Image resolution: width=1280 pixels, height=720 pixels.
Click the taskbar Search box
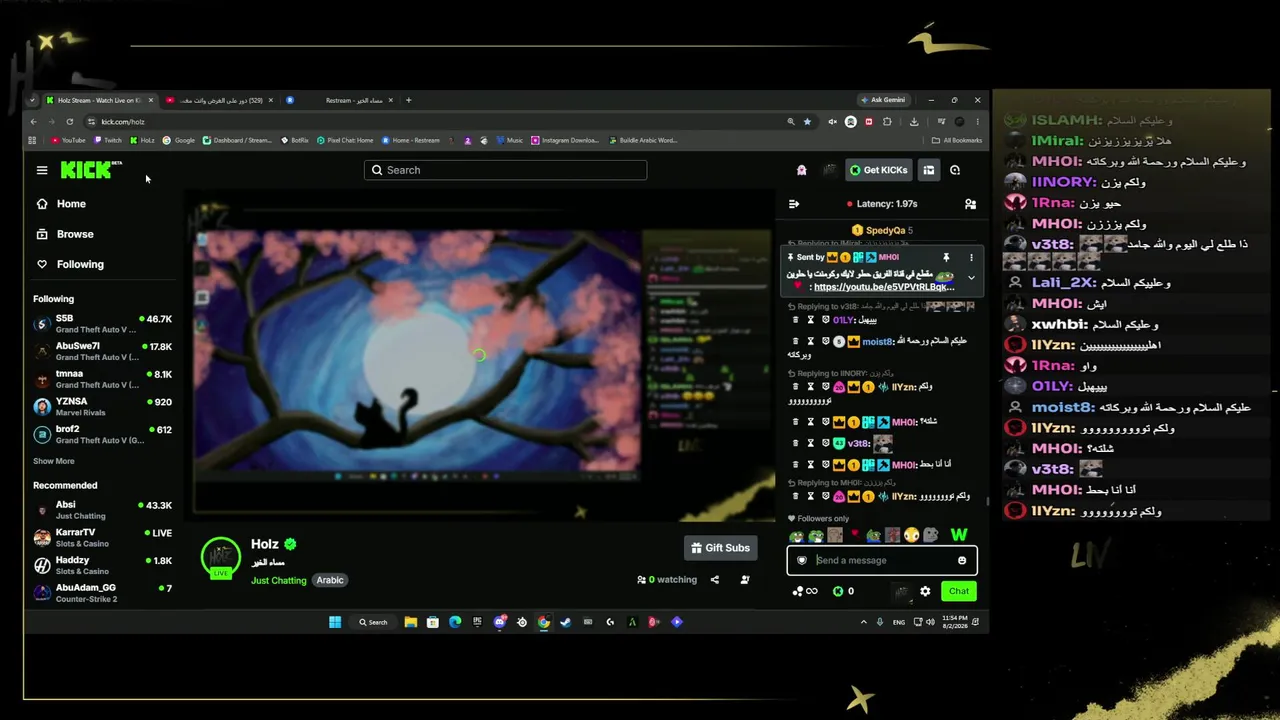[373, 622]
